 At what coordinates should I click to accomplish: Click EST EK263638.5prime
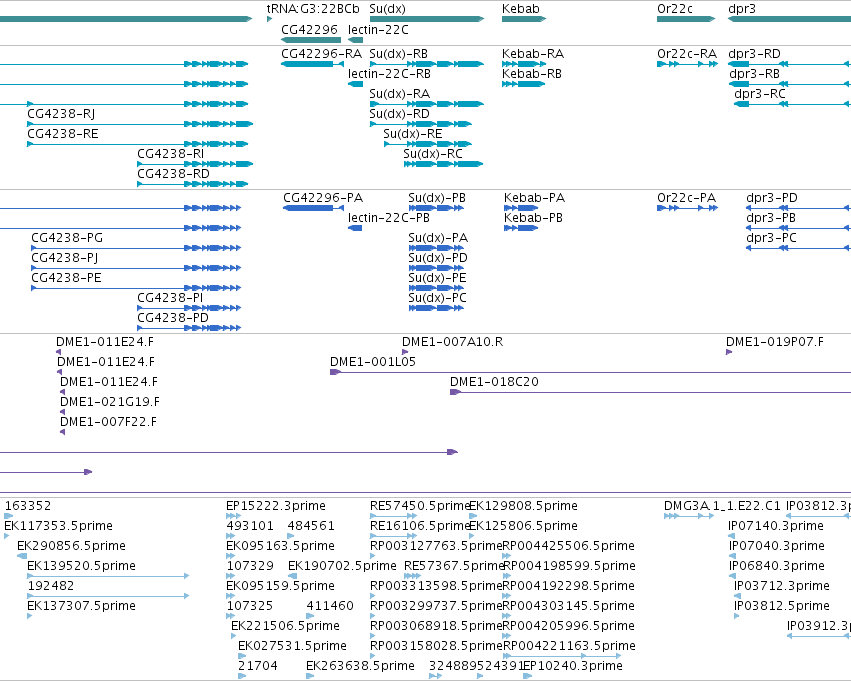point(360,666)
